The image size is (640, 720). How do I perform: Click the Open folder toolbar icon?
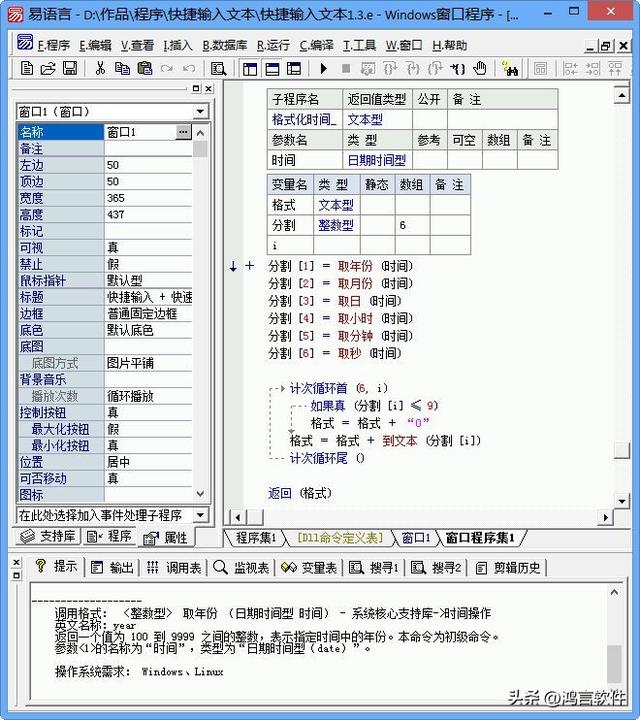(x=48, y=68)
